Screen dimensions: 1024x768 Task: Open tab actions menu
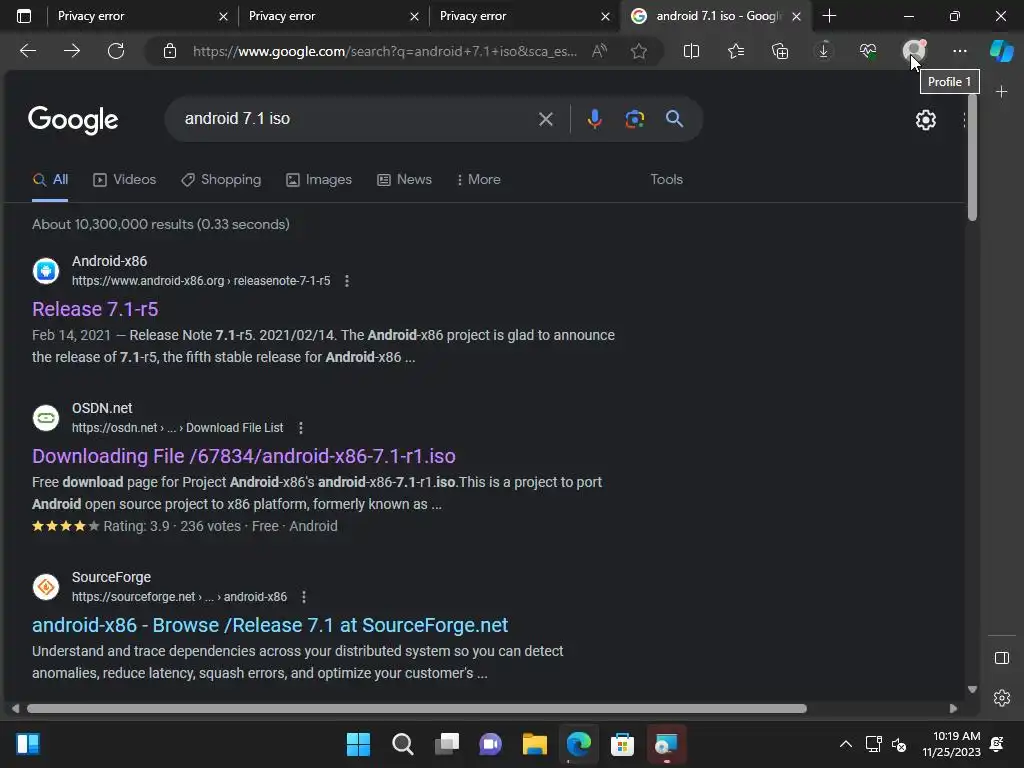click(24, 16)
